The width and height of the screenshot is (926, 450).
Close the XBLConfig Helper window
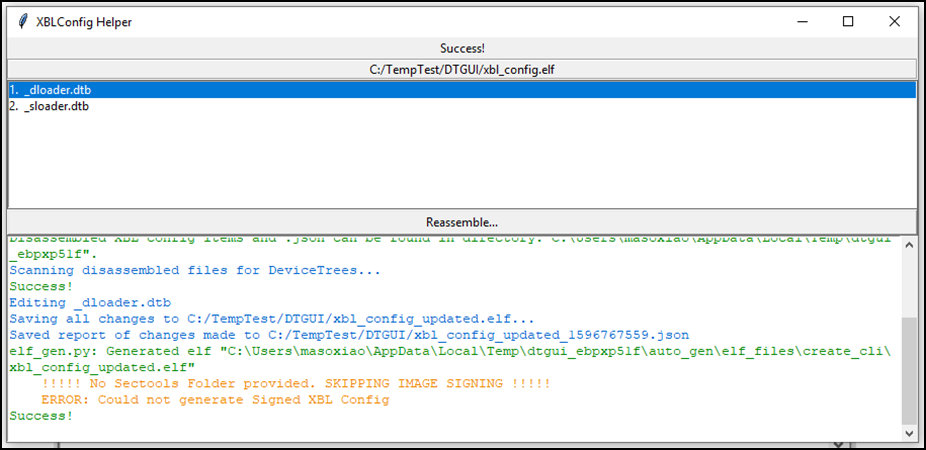(x=894, y=22)
